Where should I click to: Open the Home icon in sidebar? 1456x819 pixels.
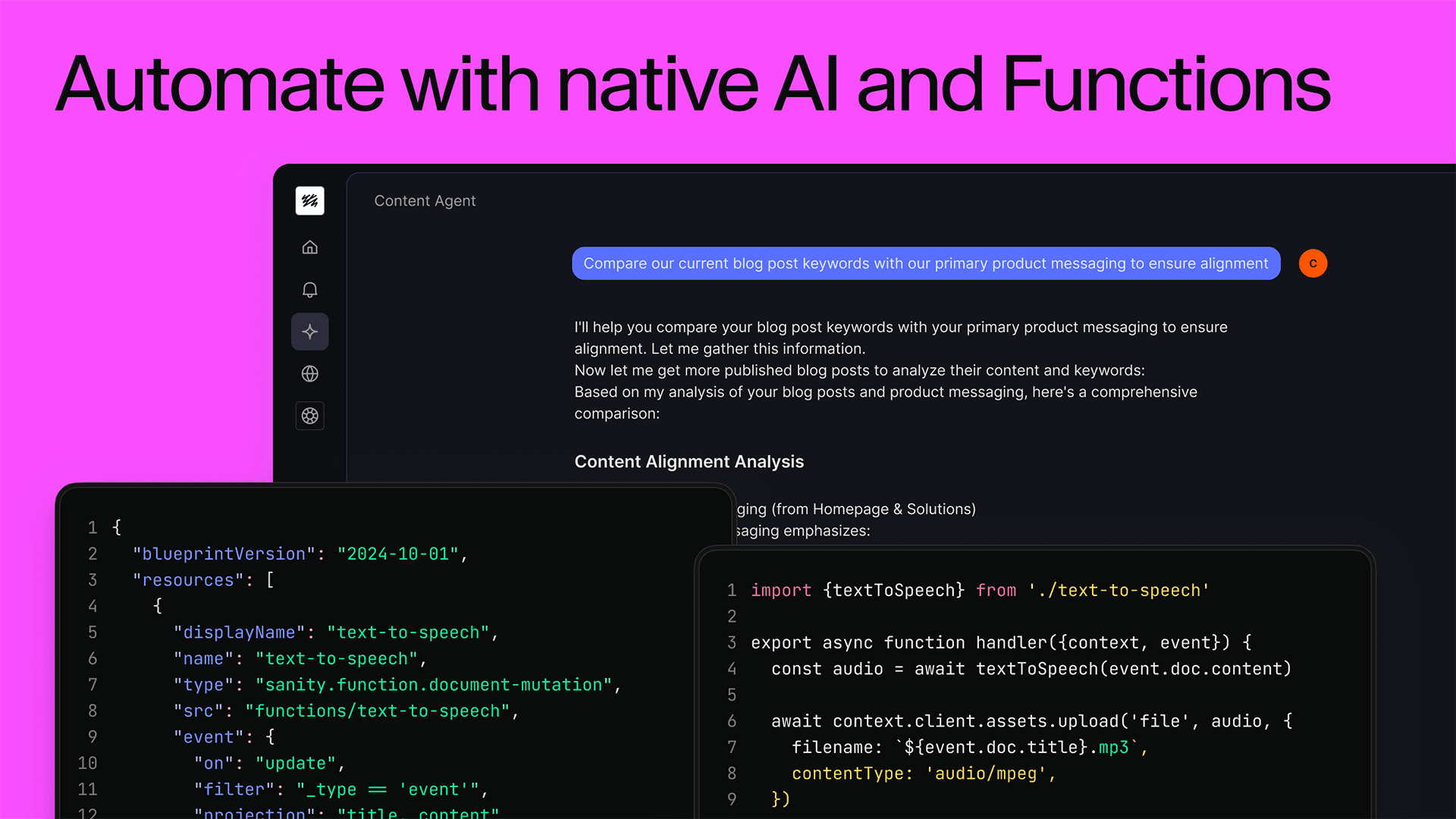click(x=309, y=247)
